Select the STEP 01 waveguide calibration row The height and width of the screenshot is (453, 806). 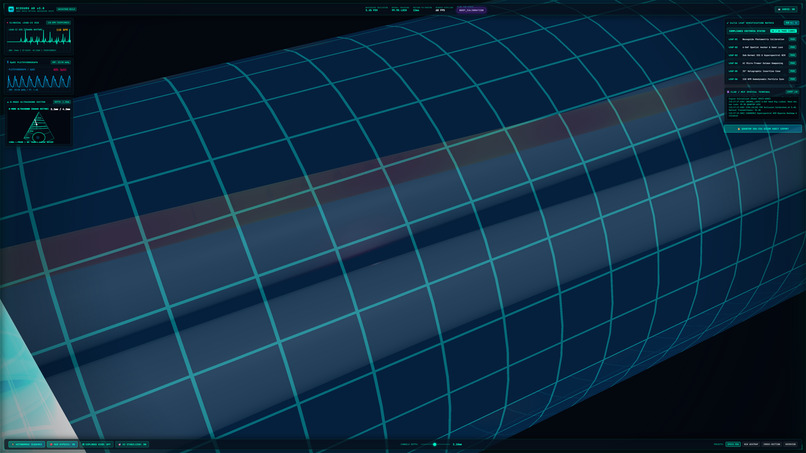762,39
